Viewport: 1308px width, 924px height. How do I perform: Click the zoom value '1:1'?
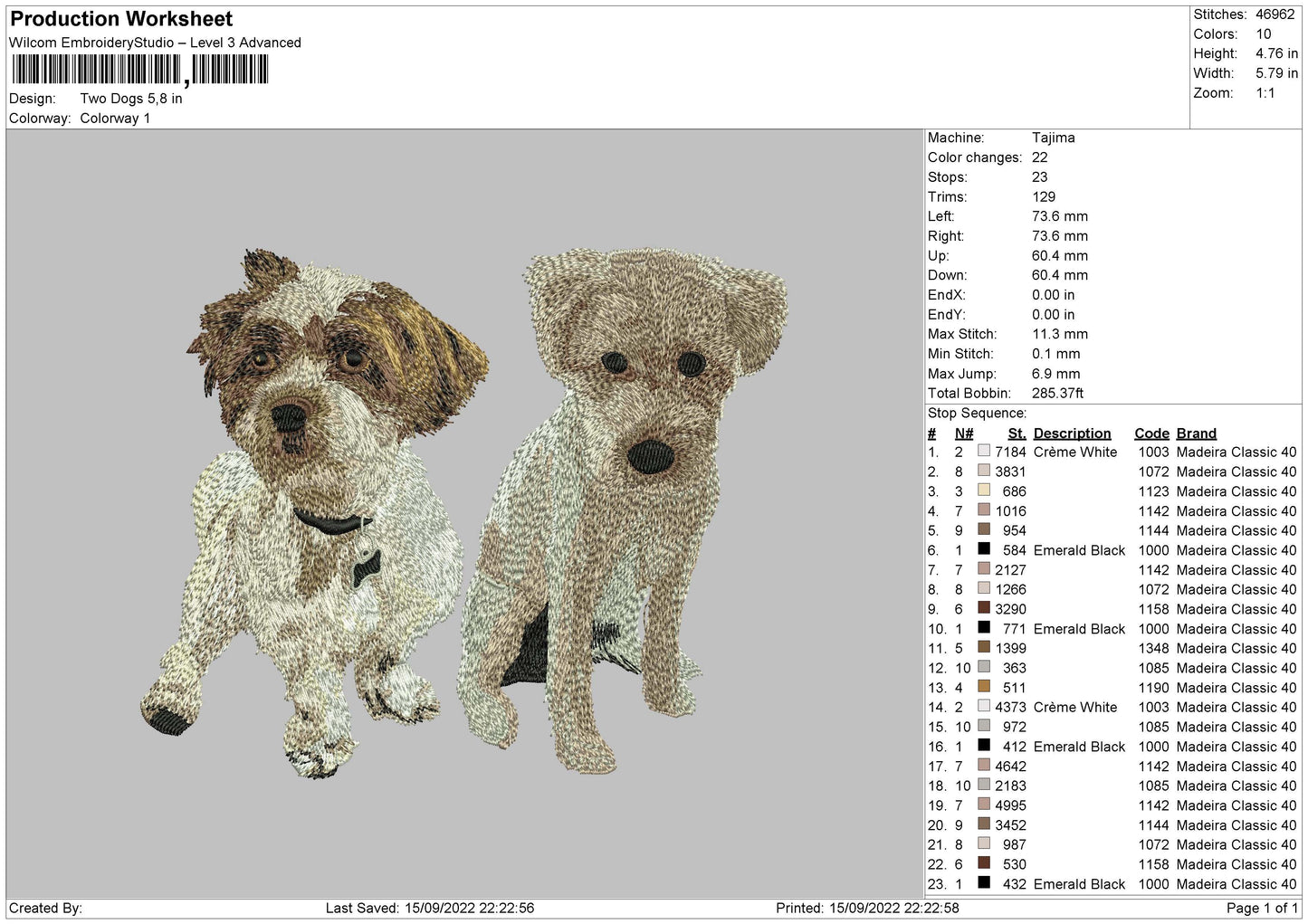1265,93
